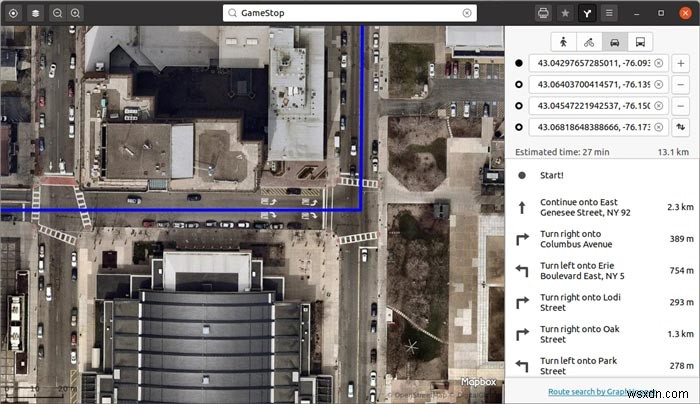Select bicycle route mode
The image size is (700, 404).
pos(589,42)
